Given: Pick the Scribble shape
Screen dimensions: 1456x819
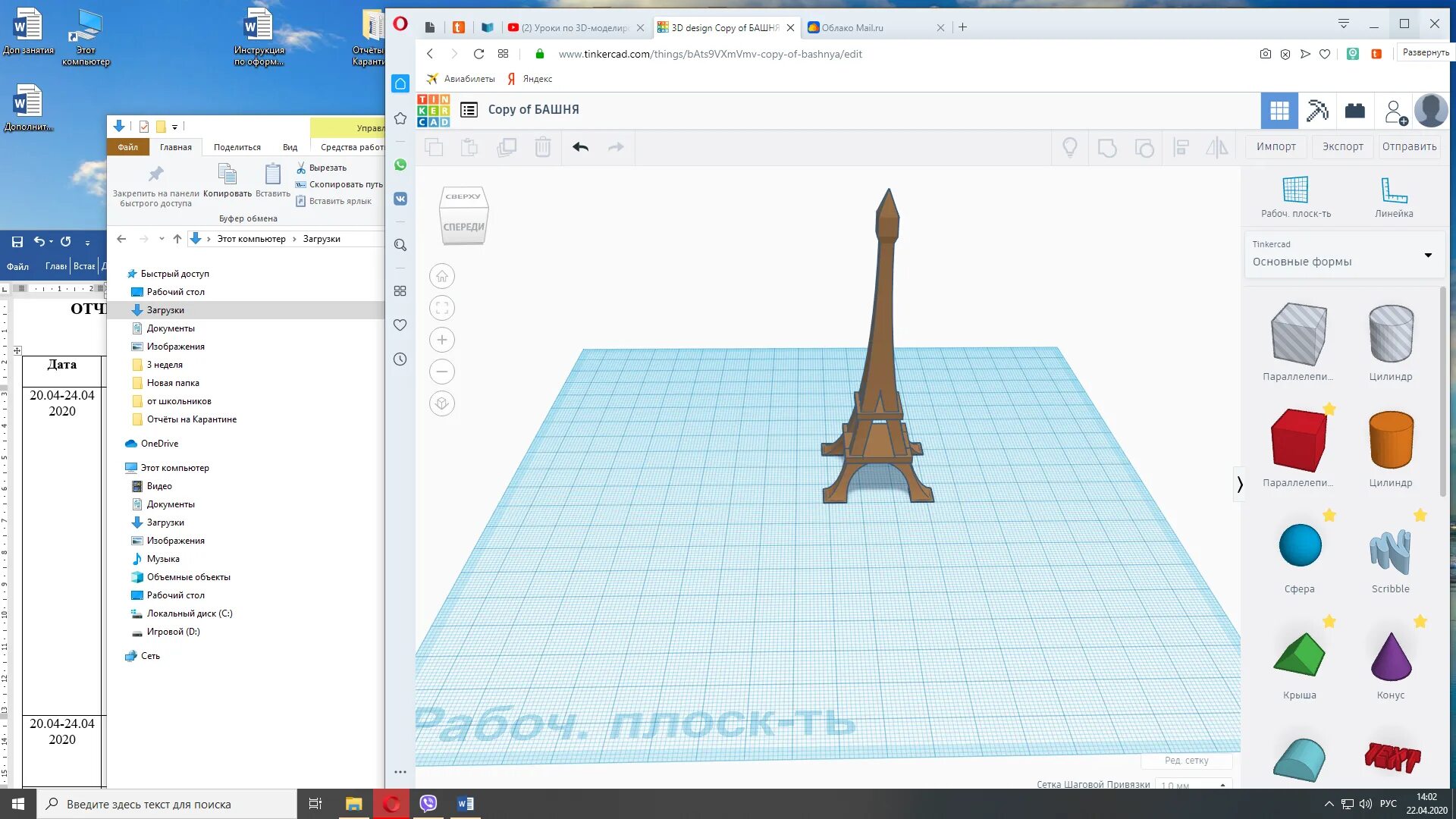Looking at the screenshot, I should 1391,551.
